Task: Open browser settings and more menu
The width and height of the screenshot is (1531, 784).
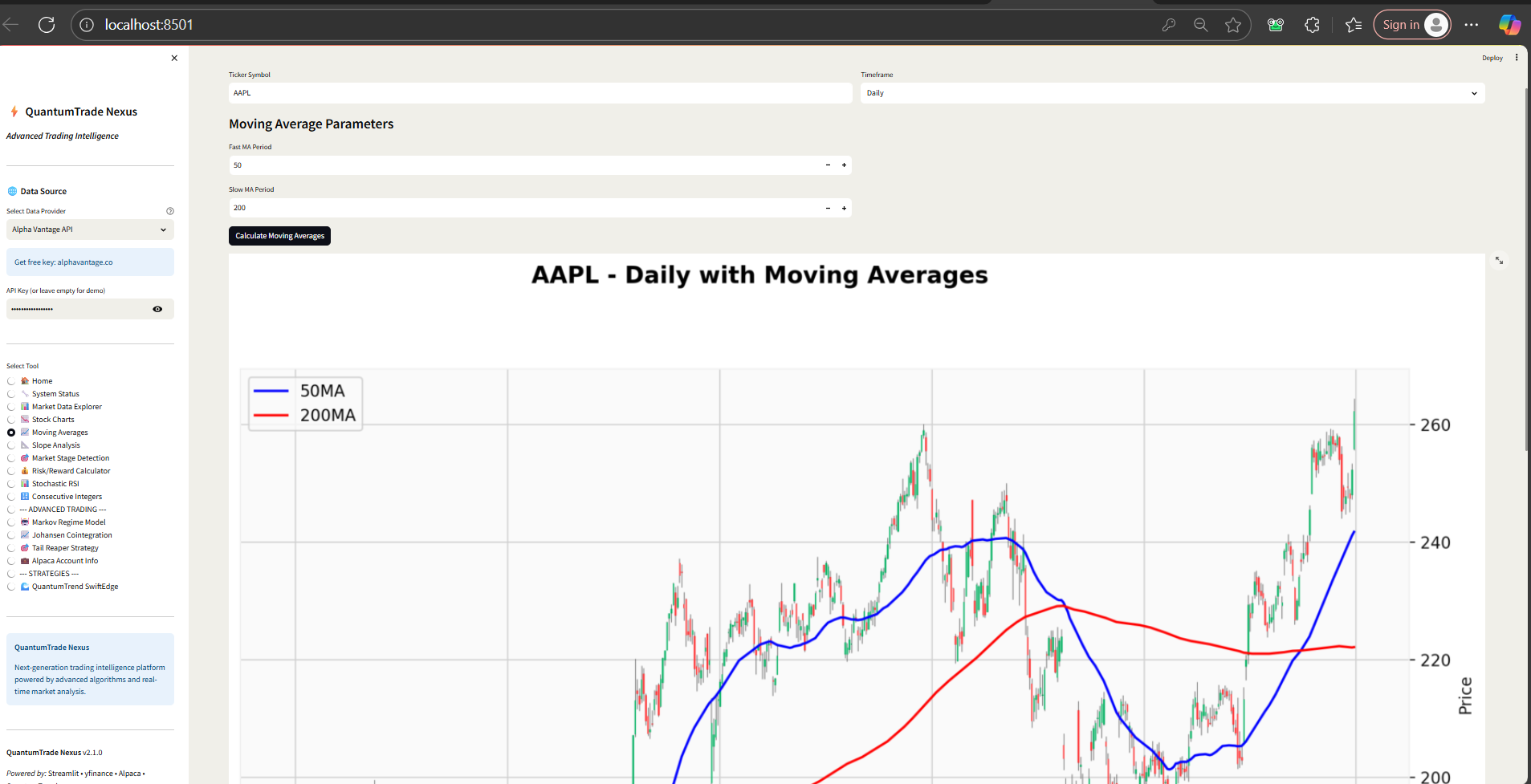Action: pyautogui.click(x=1471, y=25)
